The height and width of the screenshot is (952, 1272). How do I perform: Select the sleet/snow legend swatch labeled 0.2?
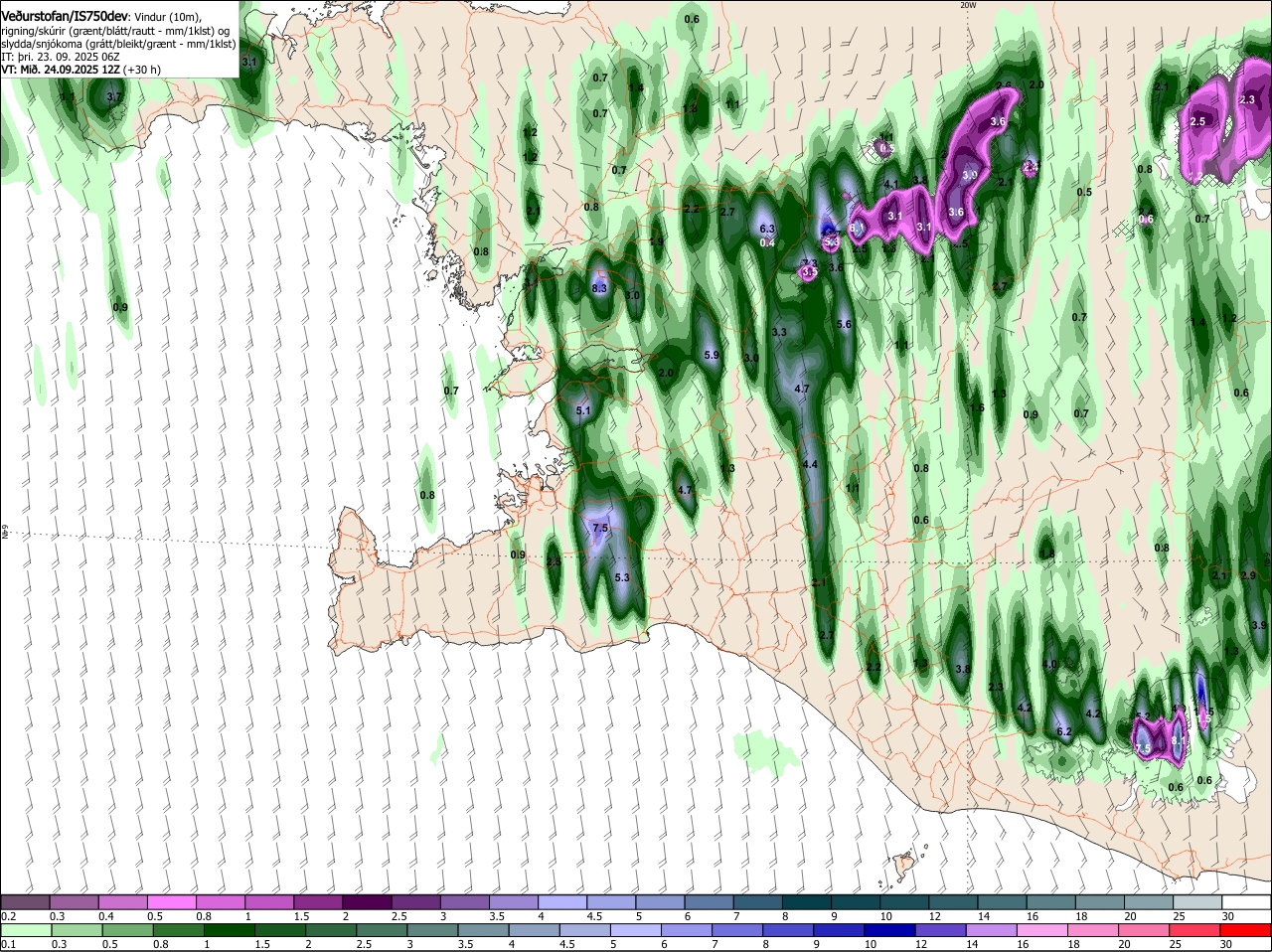(25, 902)
